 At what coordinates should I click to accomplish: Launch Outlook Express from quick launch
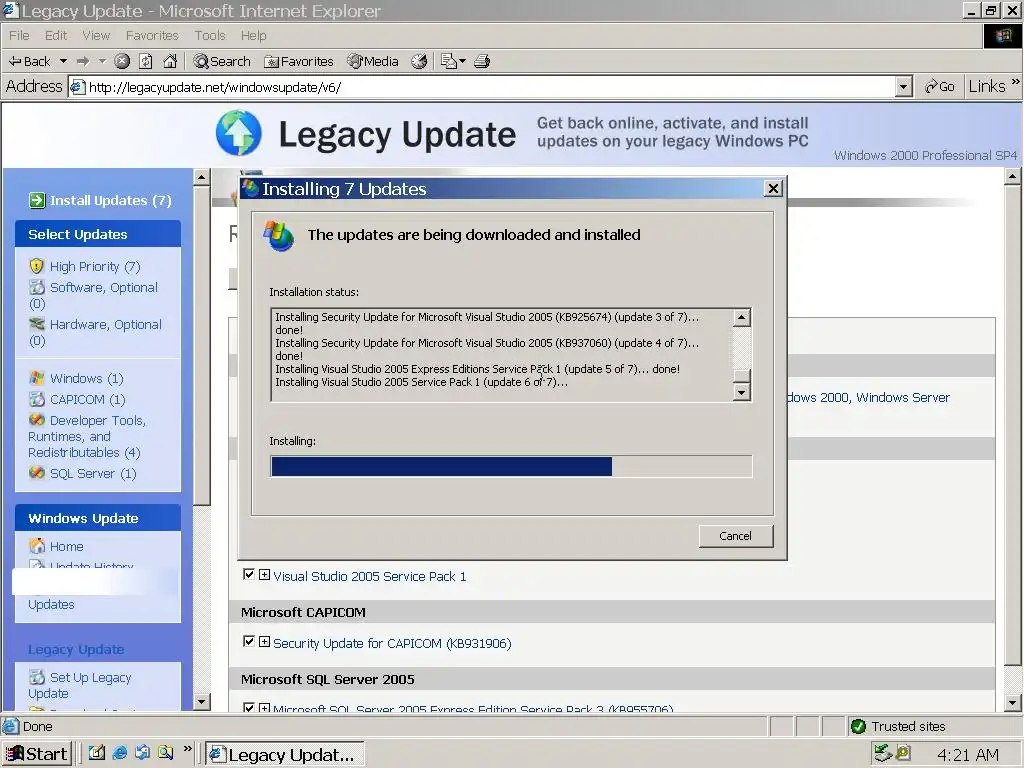click(x=142, y=753)
